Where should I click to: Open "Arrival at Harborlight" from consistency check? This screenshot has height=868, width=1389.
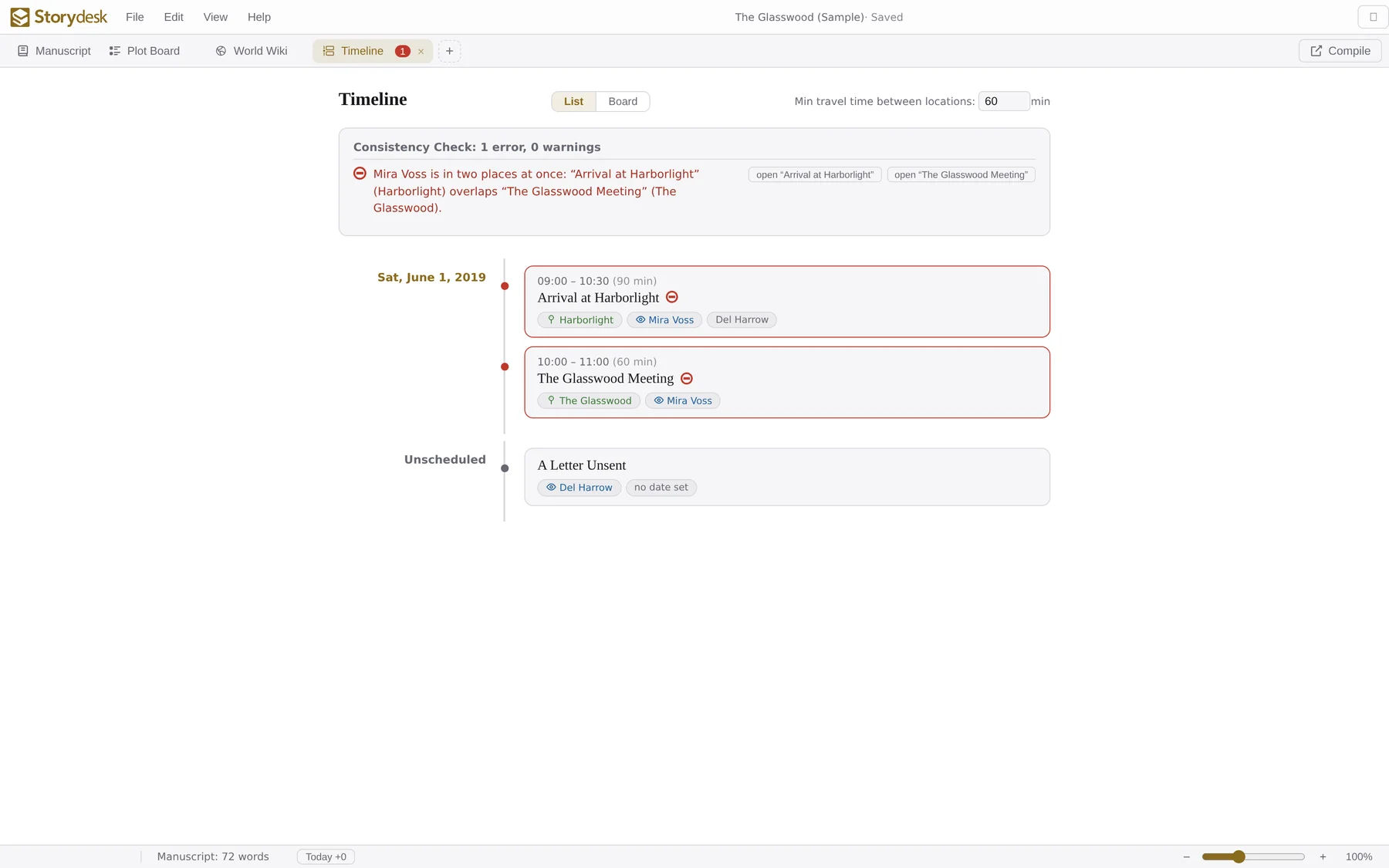pos(815,175)
